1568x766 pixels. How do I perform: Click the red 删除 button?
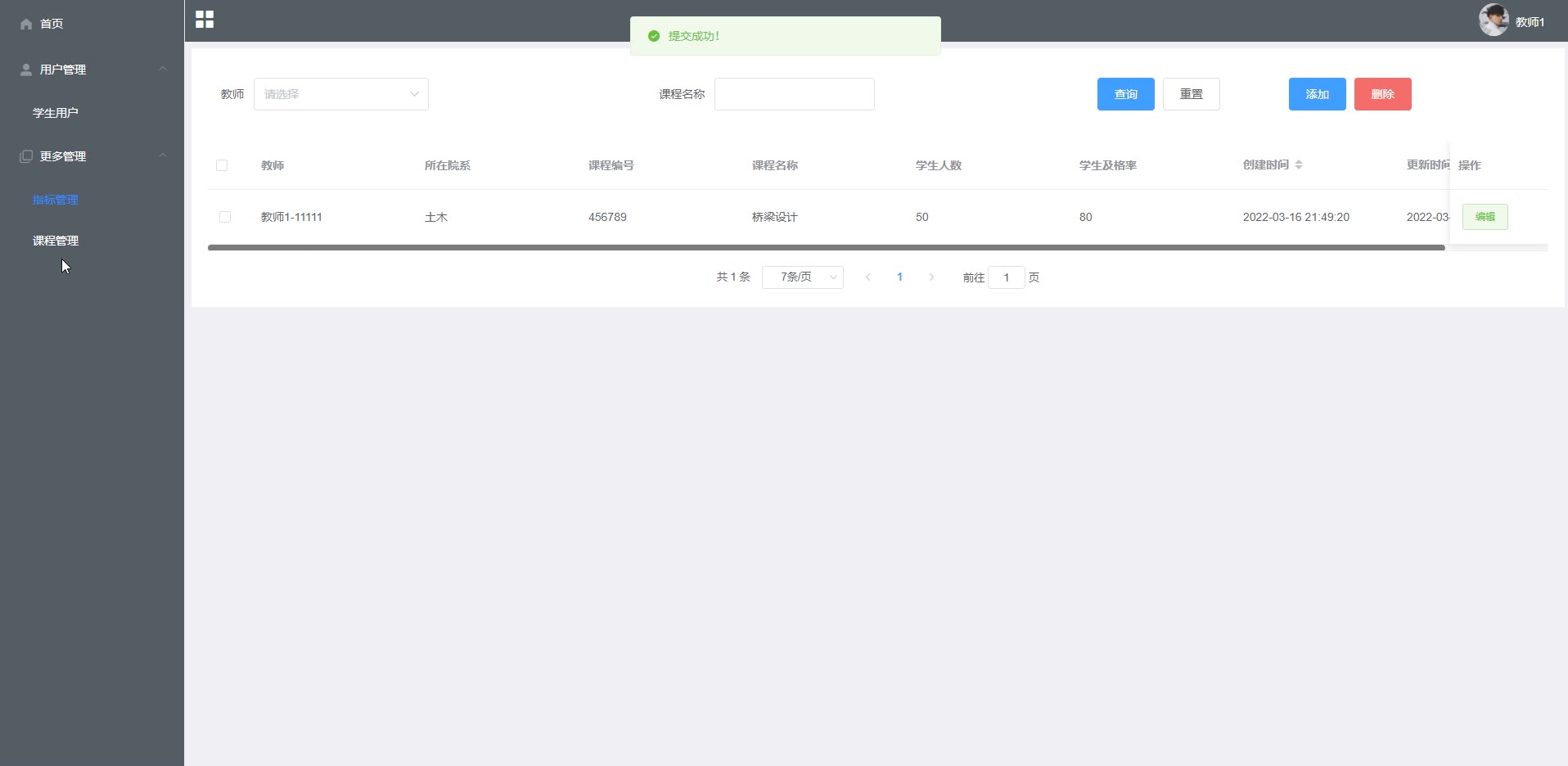coord(1383,94)
